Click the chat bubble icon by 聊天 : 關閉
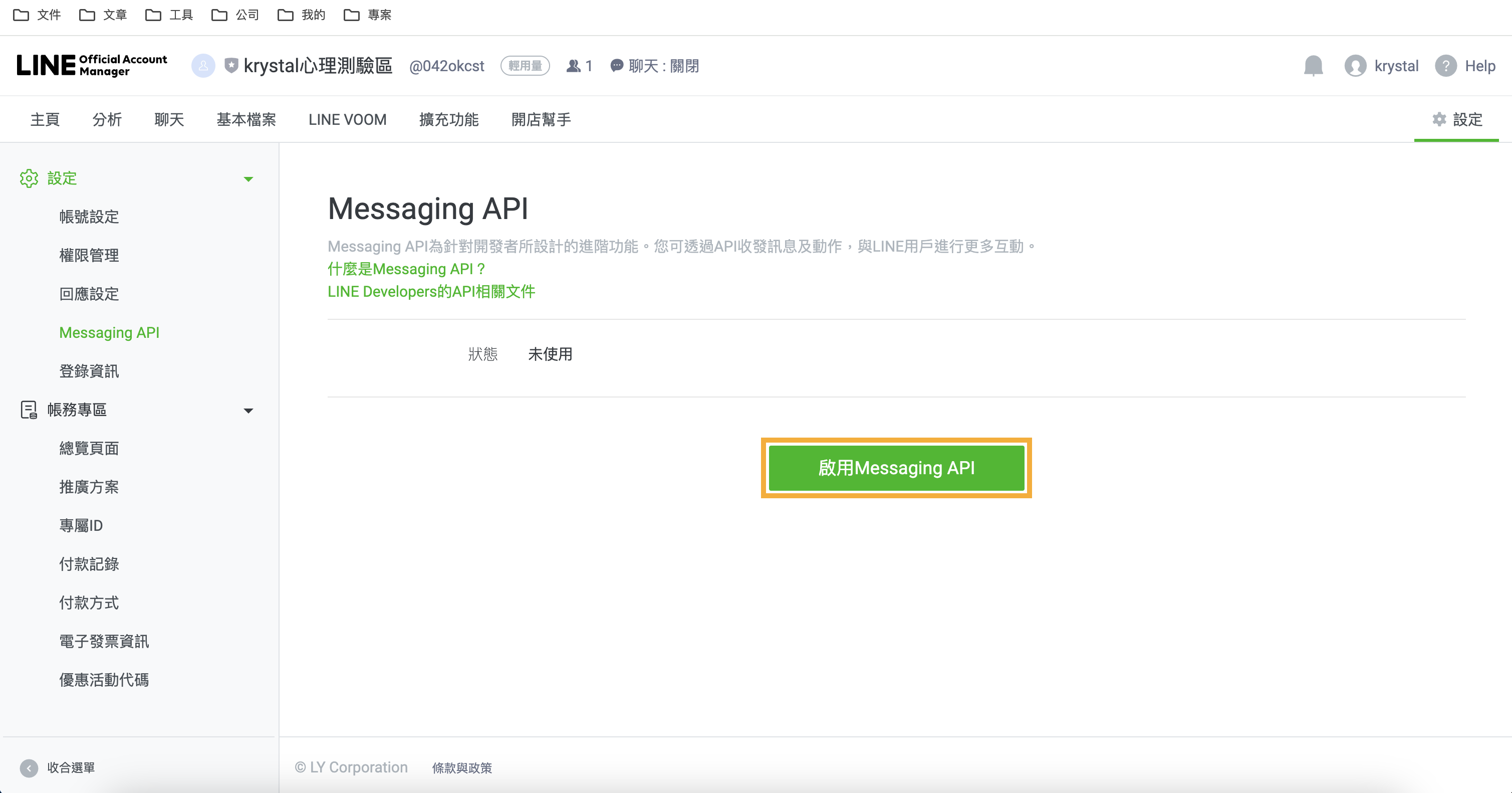1512x793 pixels. 616,66
